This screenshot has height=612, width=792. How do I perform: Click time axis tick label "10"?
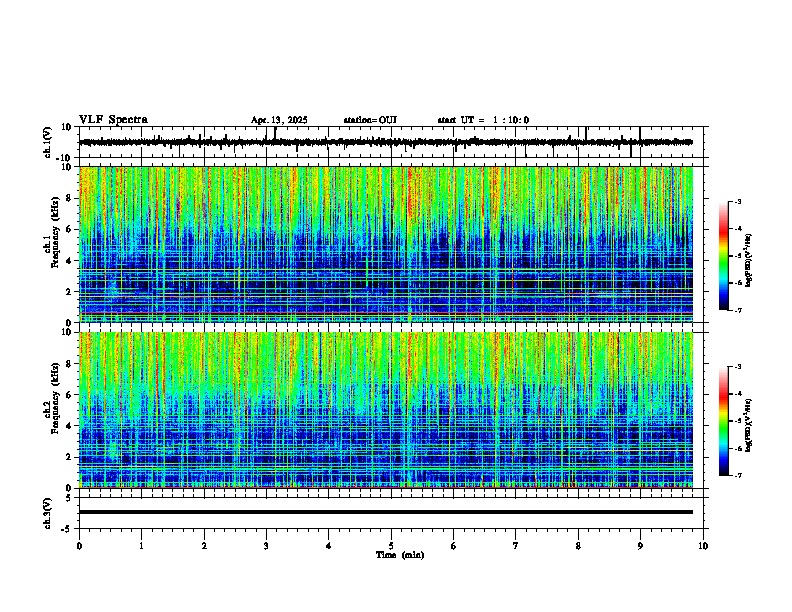[703, 546]
